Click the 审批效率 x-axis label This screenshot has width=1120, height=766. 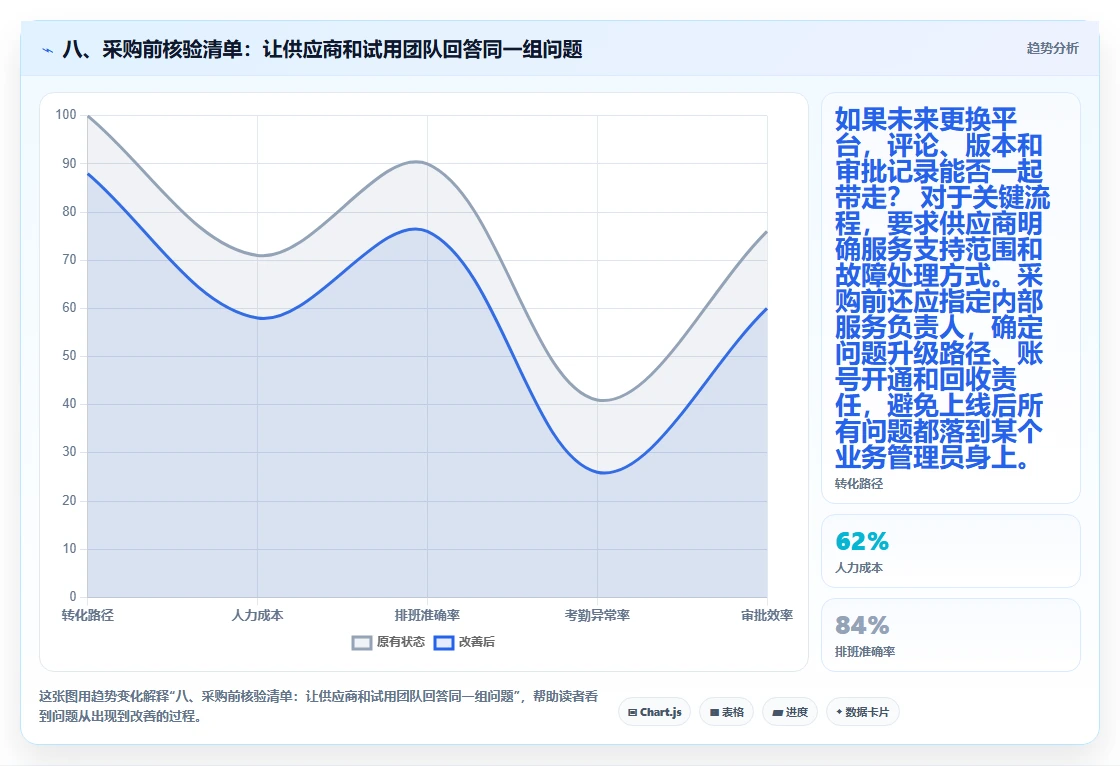pos(767,615)
